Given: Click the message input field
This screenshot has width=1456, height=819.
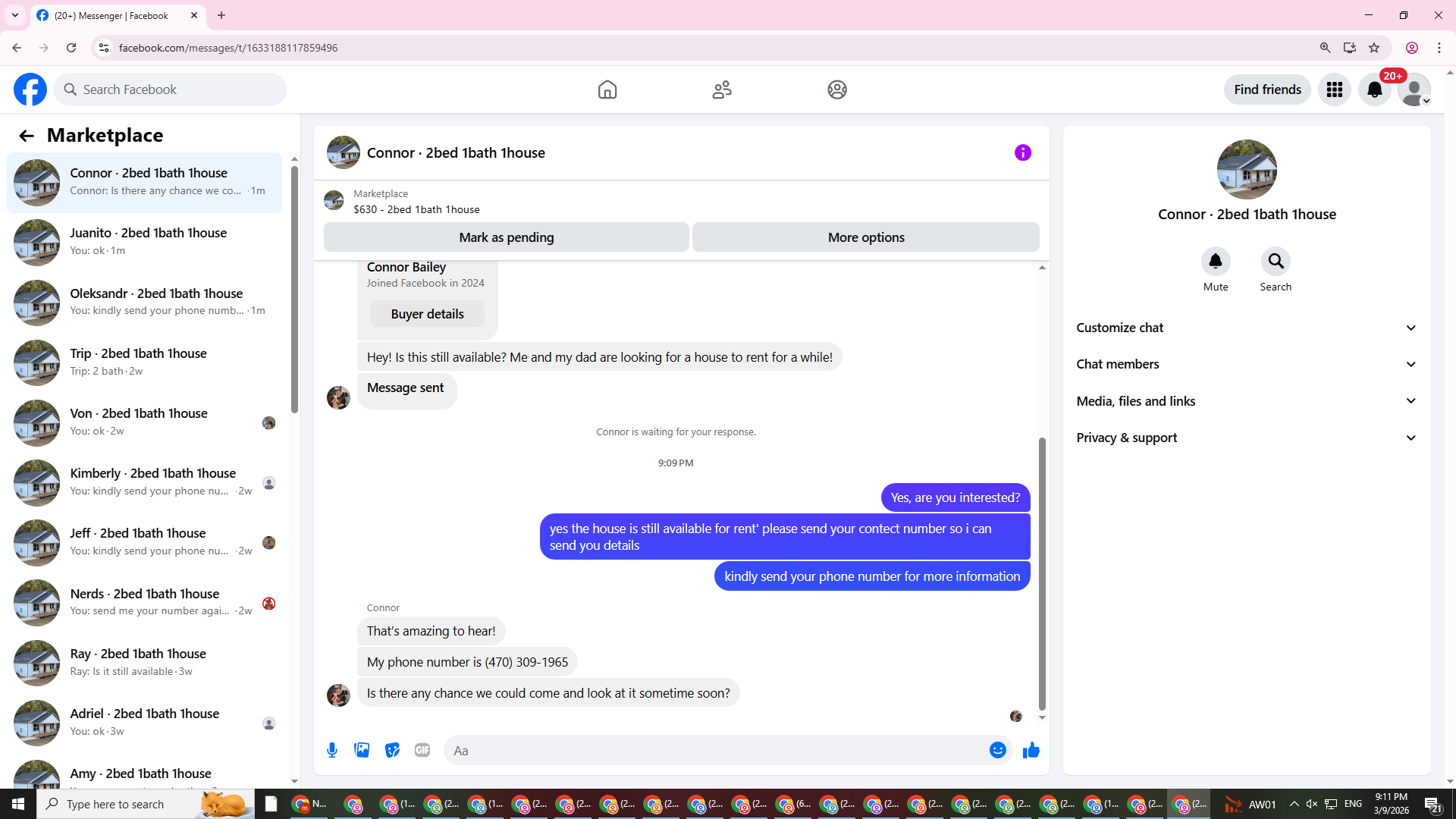Looking at the screenshot, I should pos(713,750).
